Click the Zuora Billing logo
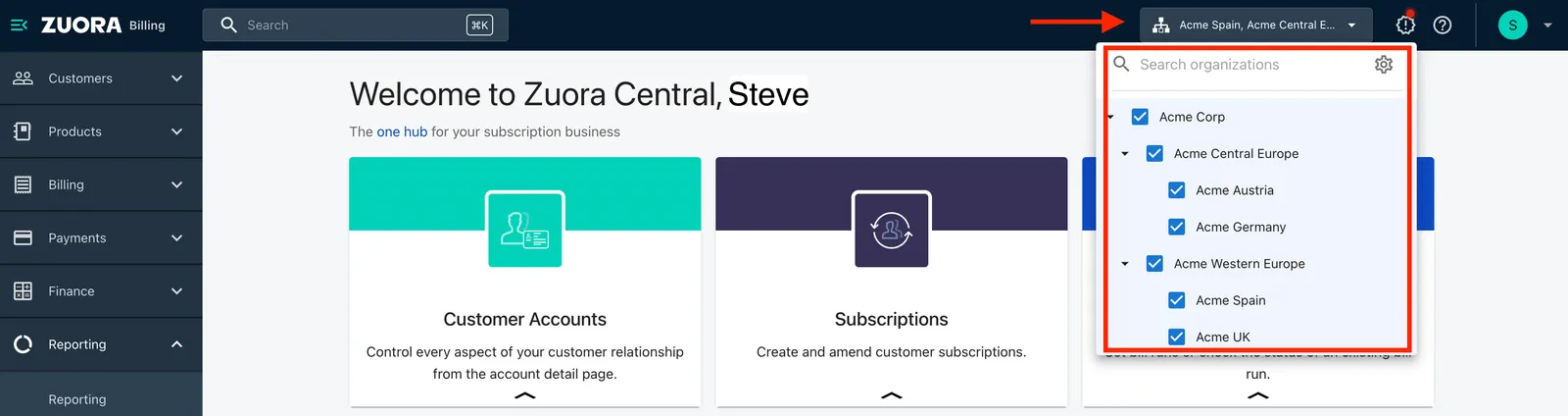Viewport: 1568px width, 416px height. tap(103, 26)
